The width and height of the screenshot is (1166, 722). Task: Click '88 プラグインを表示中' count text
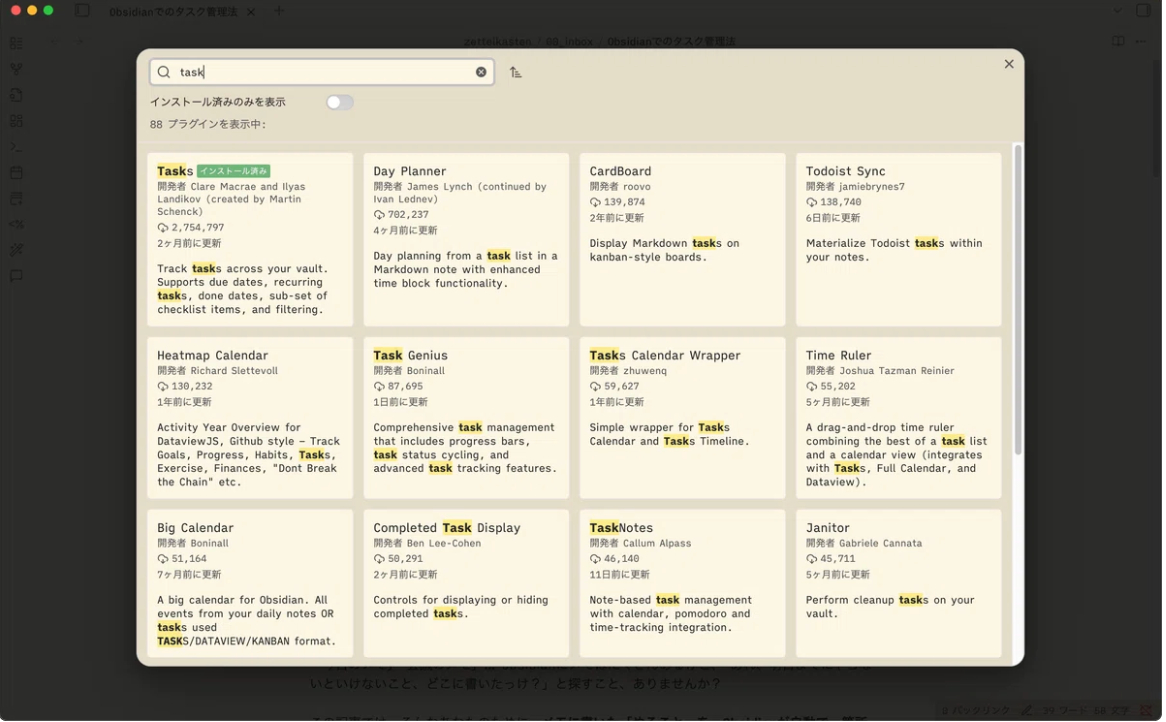tap(207, 124)
